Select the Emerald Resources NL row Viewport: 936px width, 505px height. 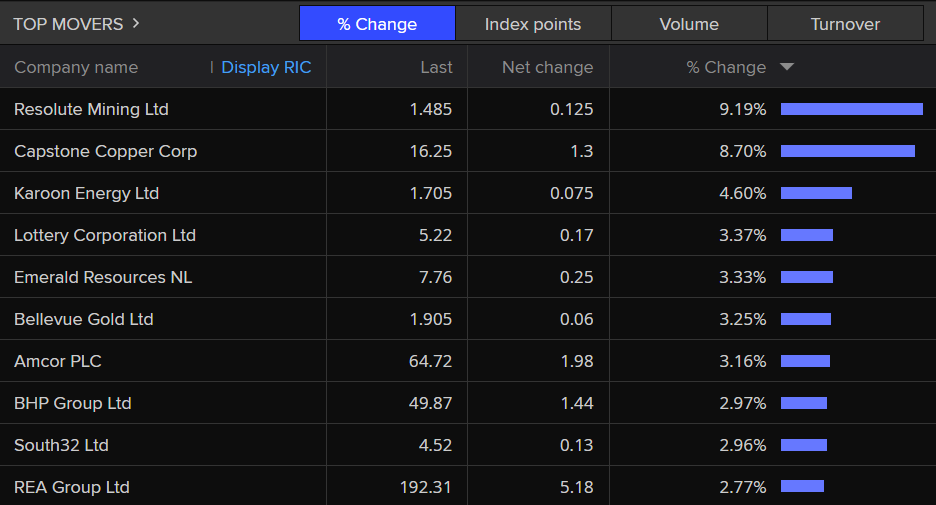(x=103, y=277)
